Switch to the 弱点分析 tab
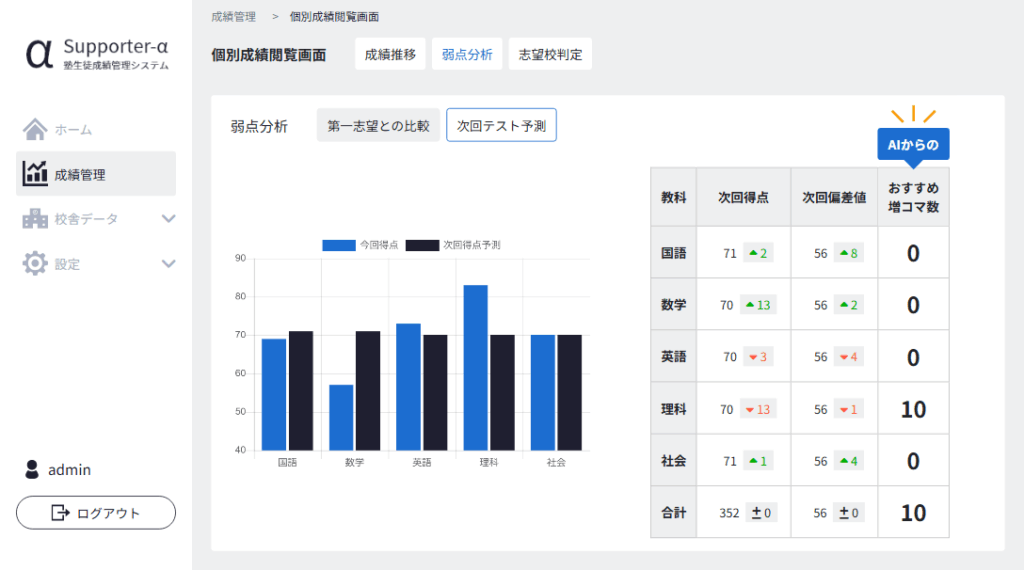This screenshot has height=570, width=1024. point(467,54)
